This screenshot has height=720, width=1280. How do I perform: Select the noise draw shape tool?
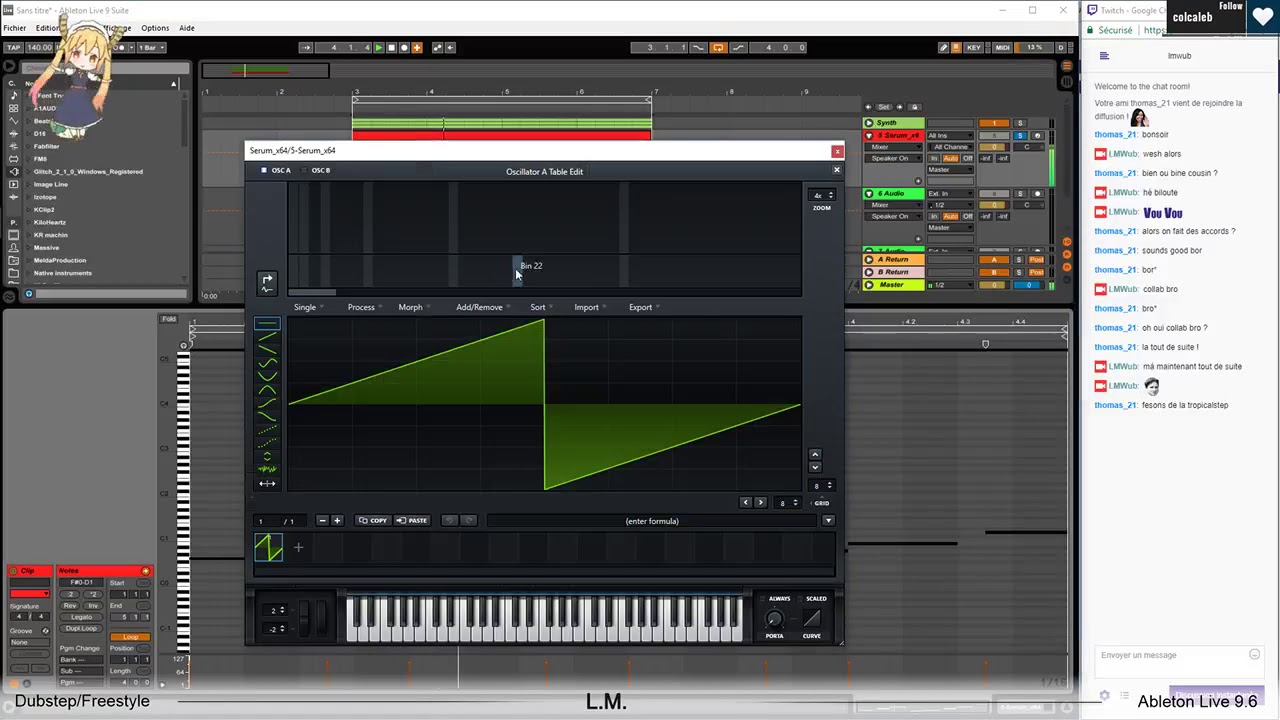267,468
